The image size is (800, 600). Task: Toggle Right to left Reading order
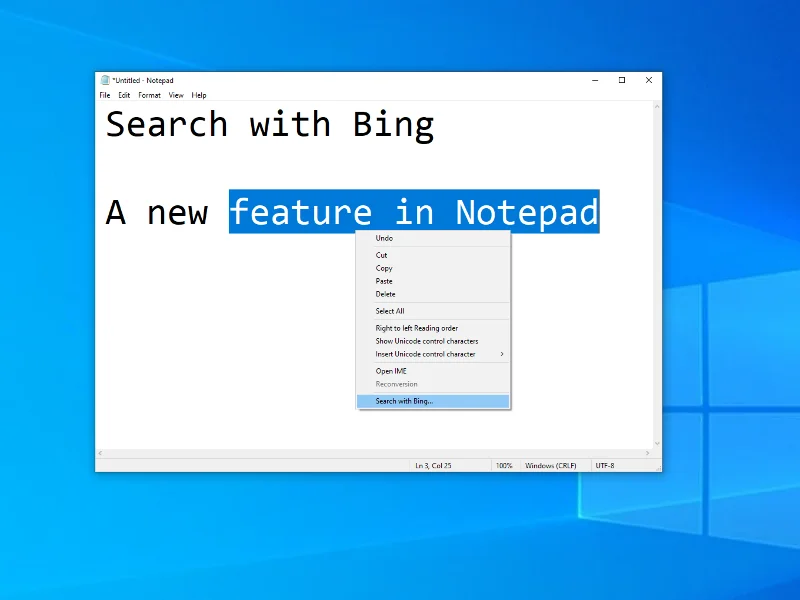pos(433,328)
